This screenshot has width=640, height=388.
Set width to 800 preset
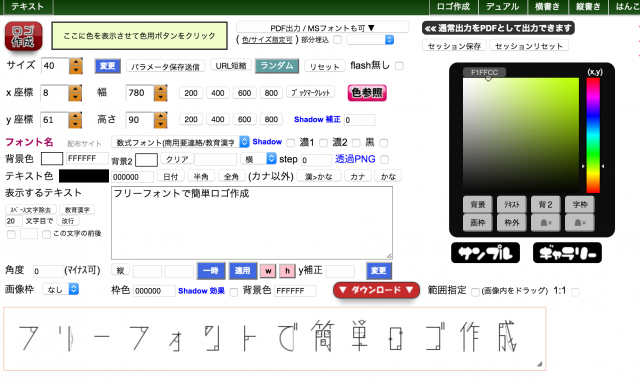pyautogui.click(x=271, y=93)
